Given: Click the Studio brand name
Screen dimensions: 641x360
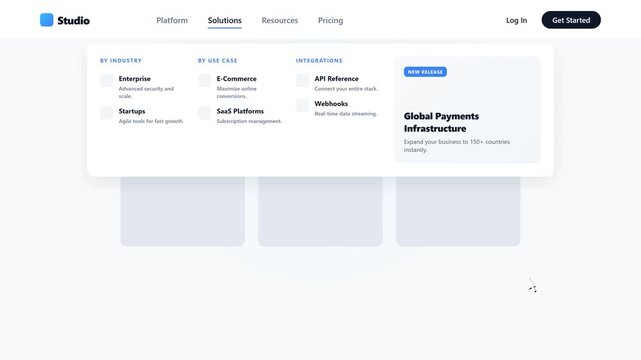Looking at the screenshot, I should tap(74, 20).
